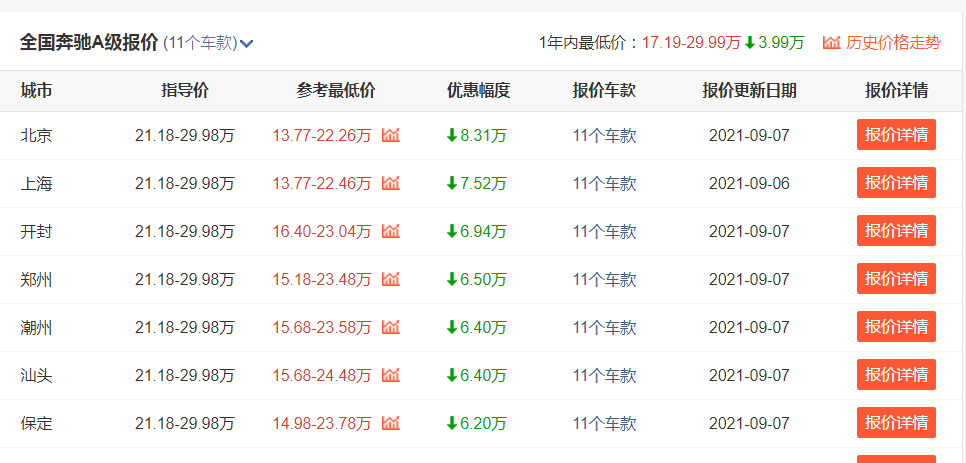The width and height of the screenshot is (966, 463).
Task: Select the lowest price 13.77-22.46万
Action: (x=322, y=183)
